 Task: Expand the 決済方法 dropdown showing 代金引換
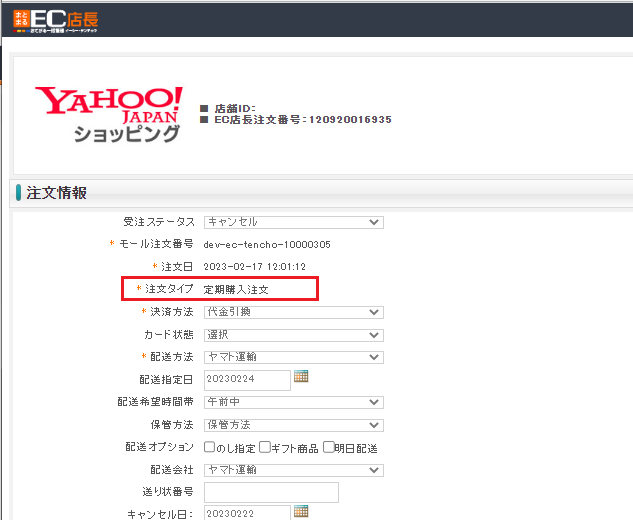click(293, 312)
